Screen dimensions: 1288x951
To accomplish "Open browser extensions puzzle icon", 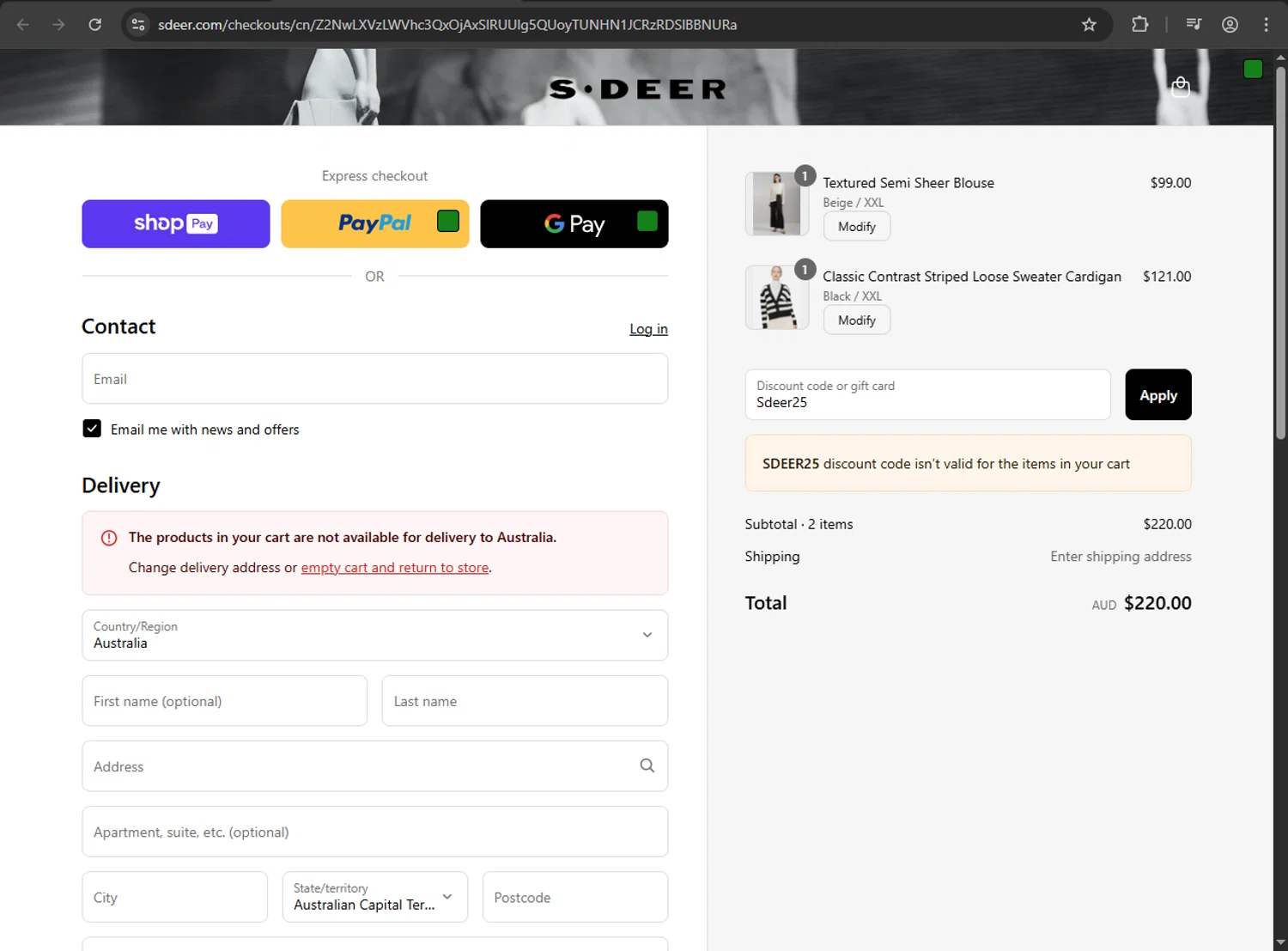I will [1139, 25].
